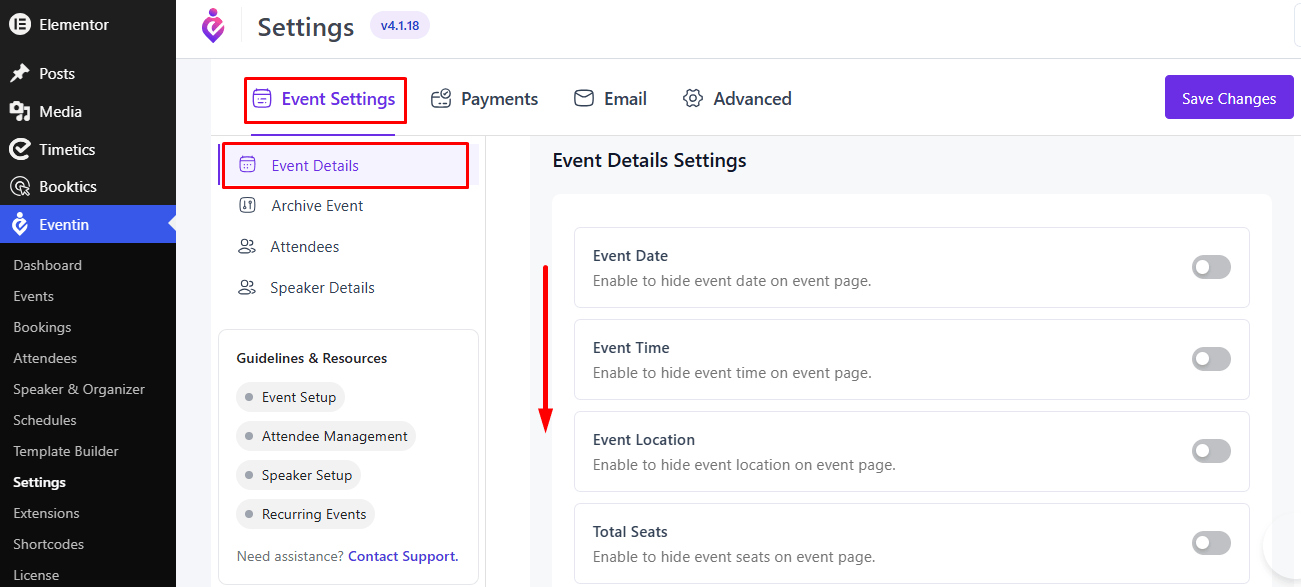Open Speaker Details settings section
1301x587 pixels.
click(348, 287)
